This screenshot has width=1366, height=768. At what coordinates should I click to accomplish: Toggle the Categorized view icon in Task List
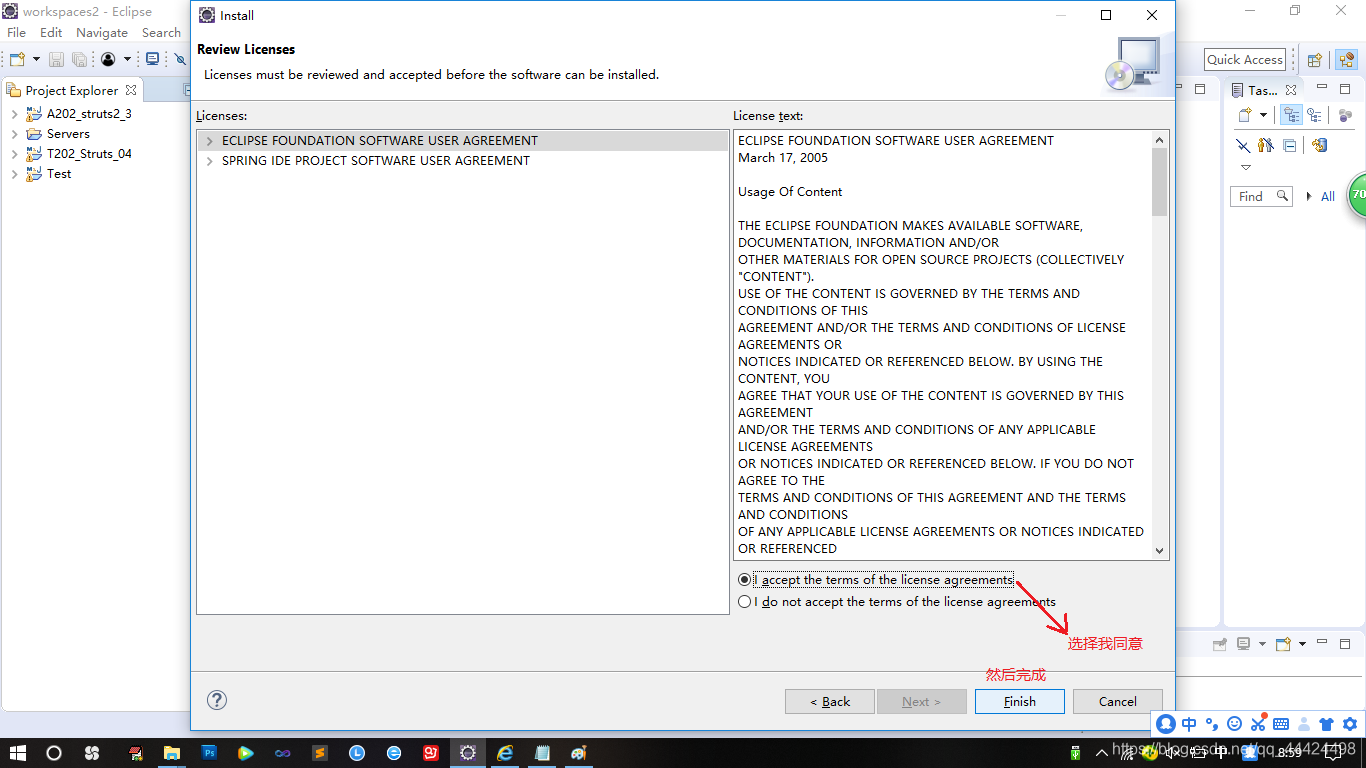[1291, 115]
